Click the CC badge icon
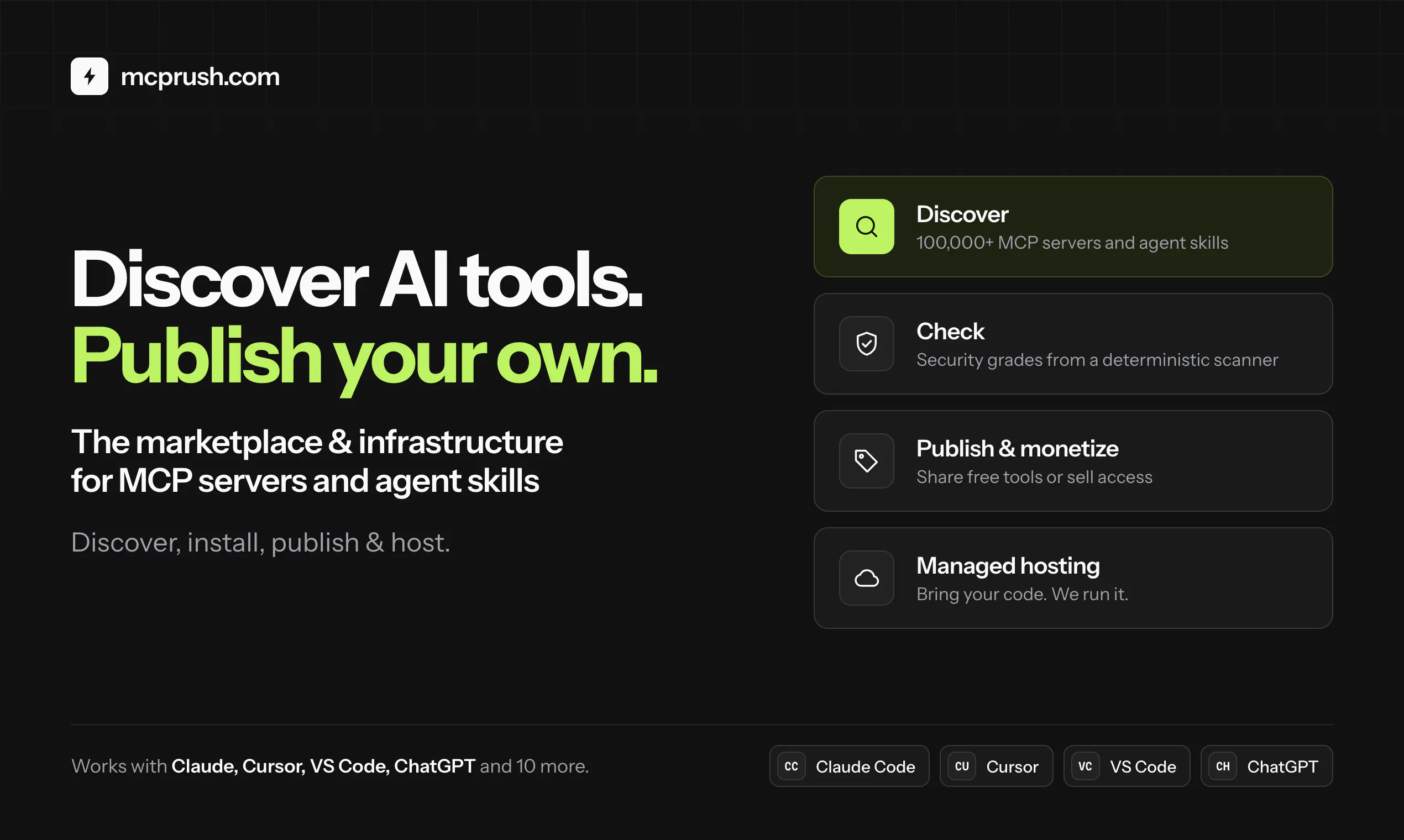Screen dimensions: 1404x840 [791, 767]
